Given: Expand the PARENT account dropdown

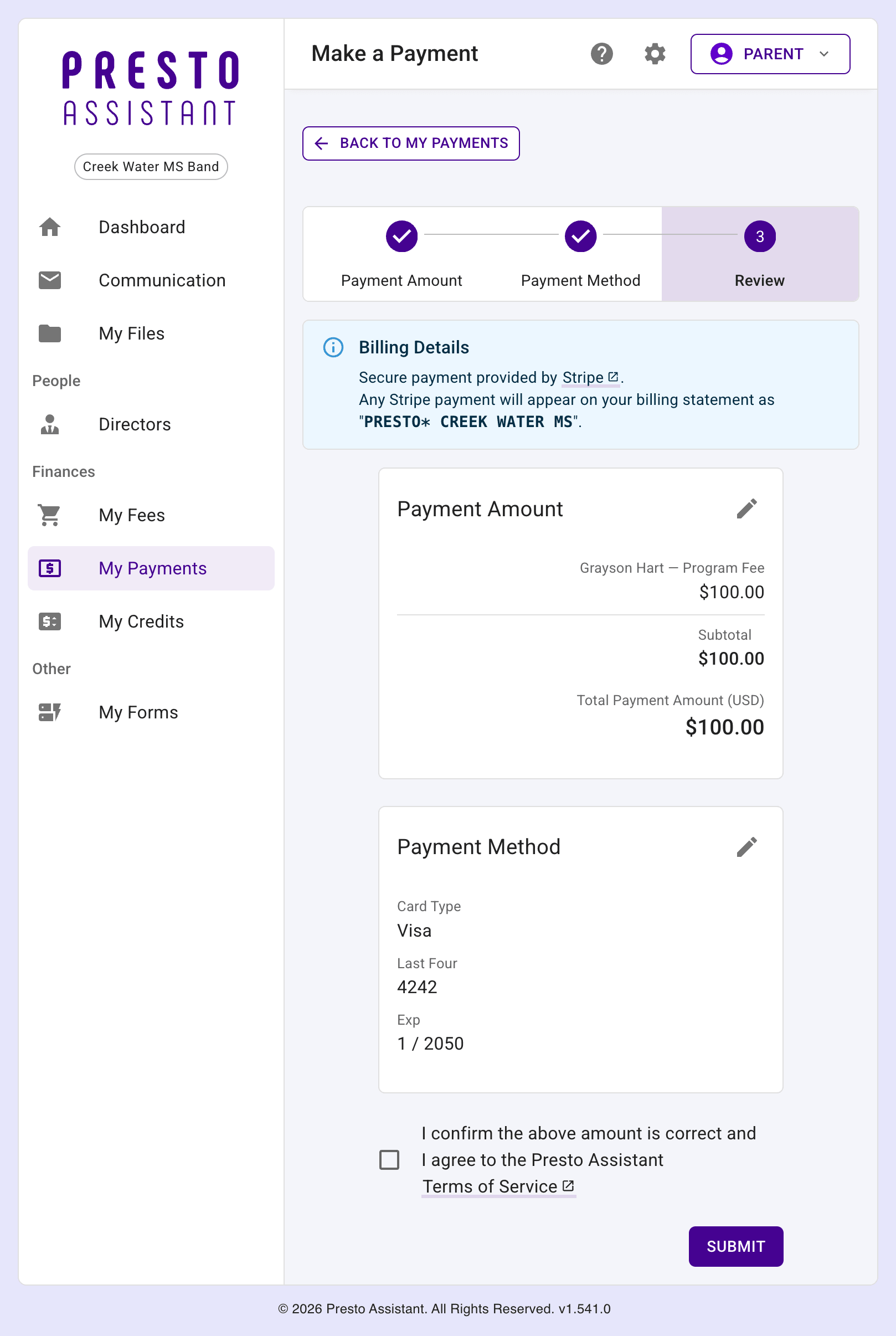Looking at the screenshot, I should coord(770,54).
